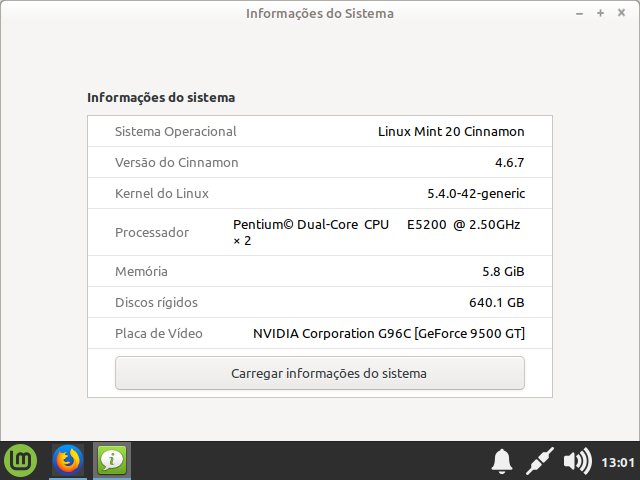Click the Discos rígidos value 640.1 GB
640x480 pixels.
click(x=496, y=302)
